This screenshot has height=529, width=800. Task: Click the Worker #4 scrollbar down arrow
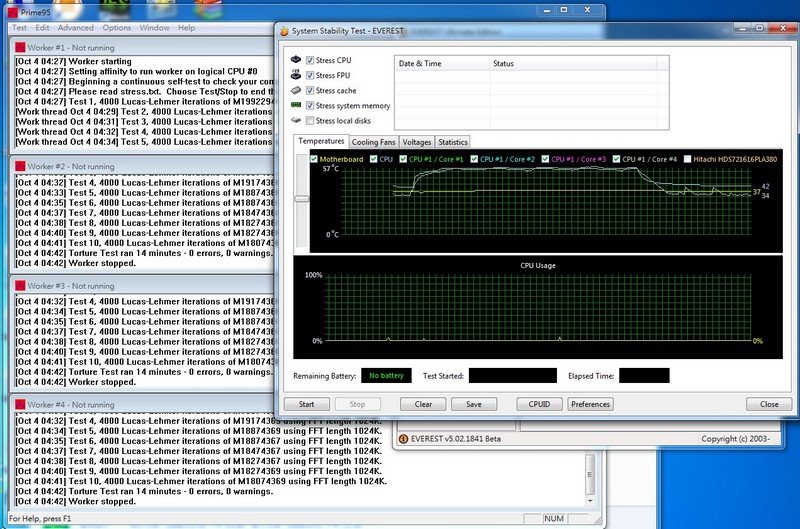[x=590, y=501]
